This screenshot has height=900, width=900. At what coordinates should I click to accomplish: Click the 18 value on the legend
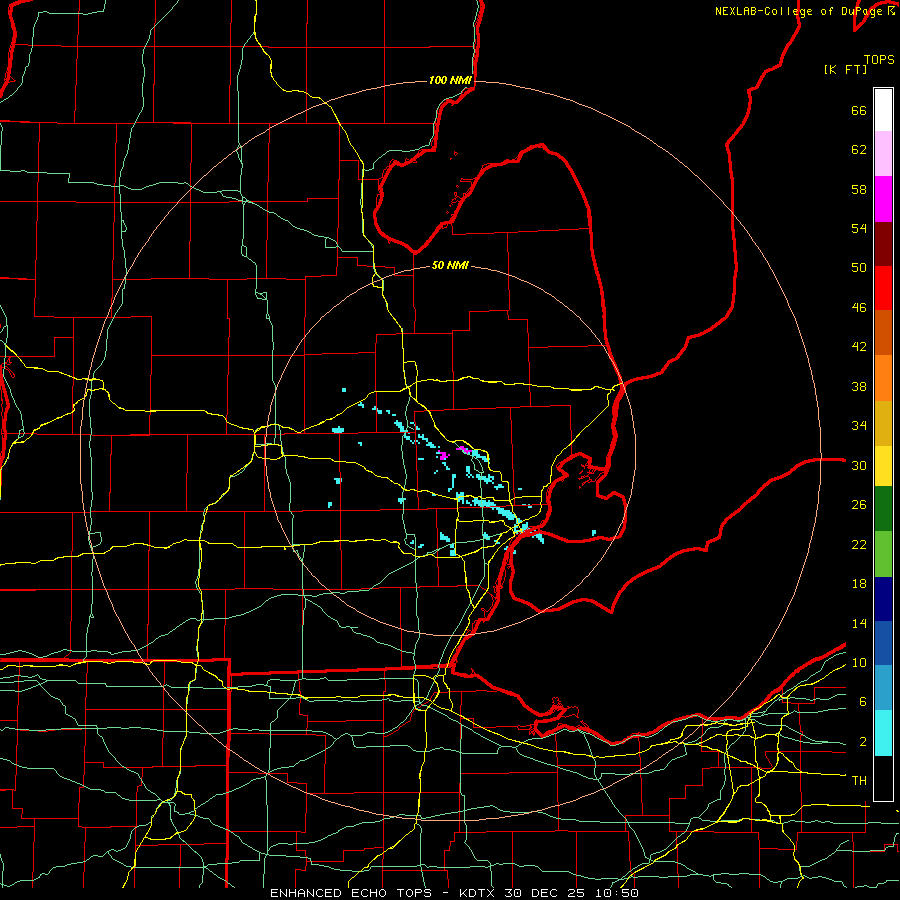point(859,584)
